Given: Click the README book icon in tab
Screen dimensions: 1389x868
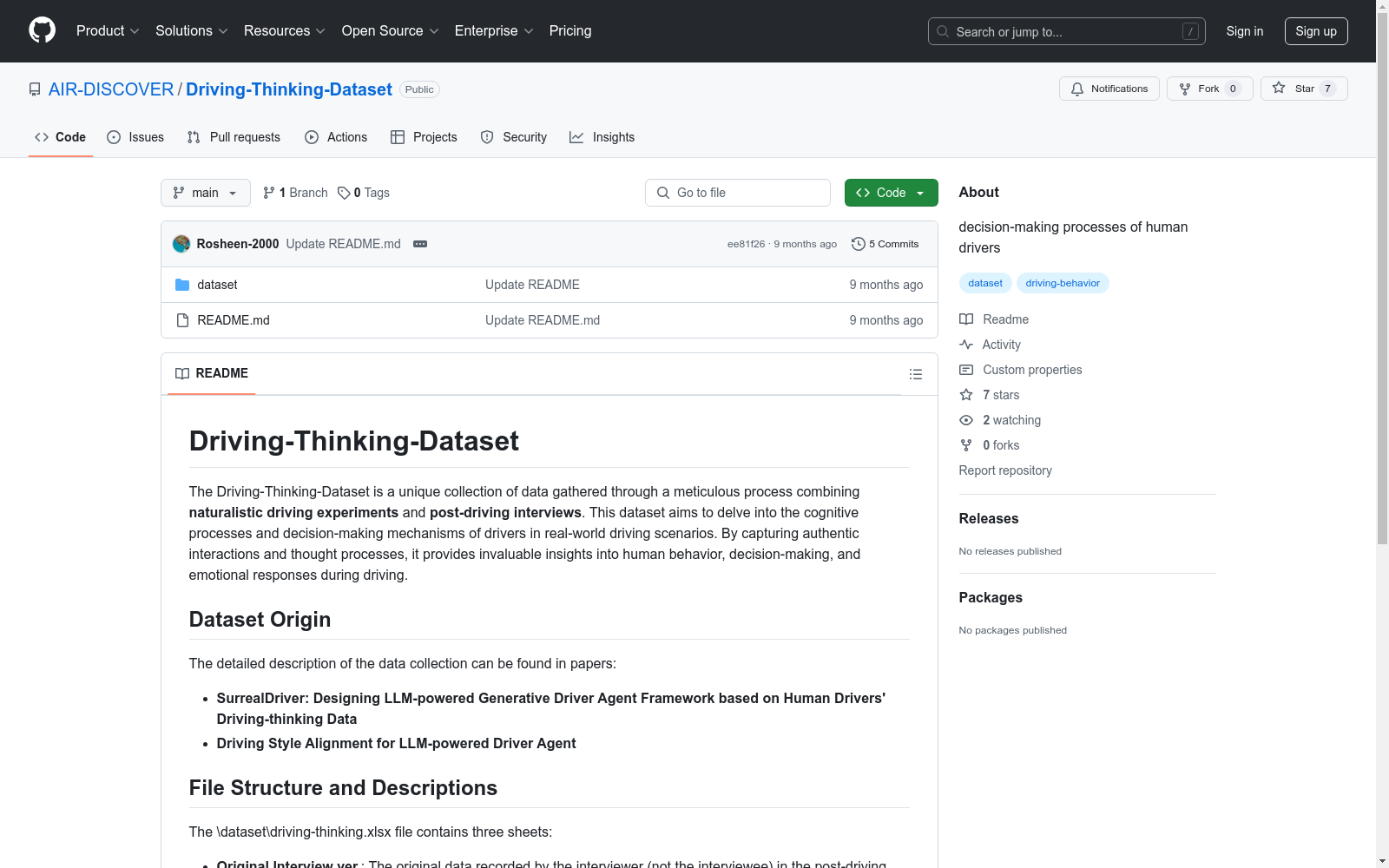Looking at the screenshot, I should pyautogui.click(x=182, y=373).
